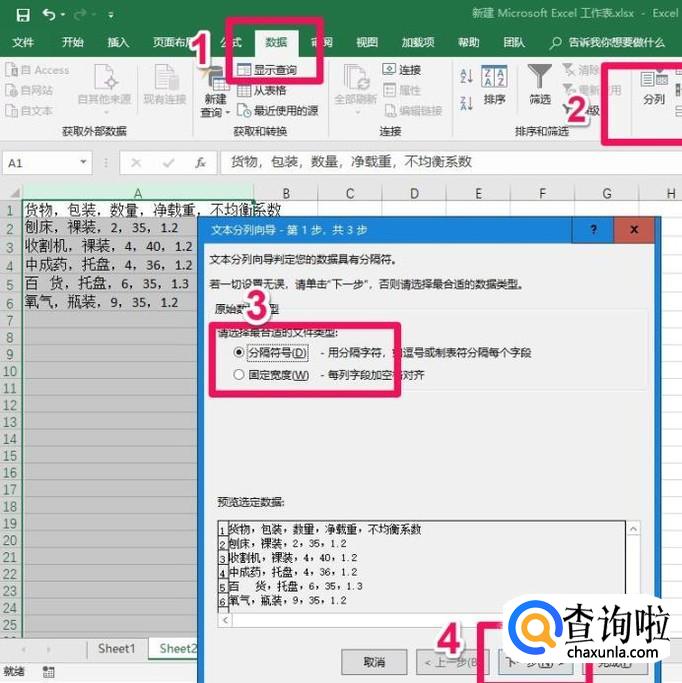682x683 pixels.
Task: Select the 数据 ribbon tab
Action: (x=276, y=42)
